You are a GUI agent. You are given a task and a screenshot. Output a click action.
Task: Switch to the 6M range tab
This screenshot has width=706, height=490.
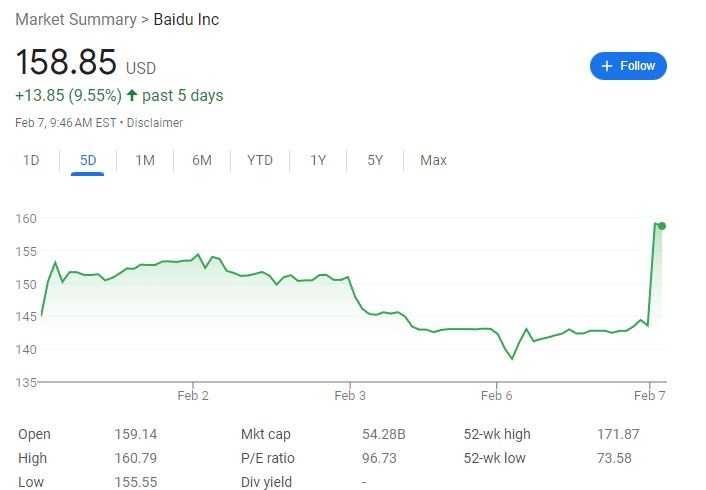(x=202, y=160)
